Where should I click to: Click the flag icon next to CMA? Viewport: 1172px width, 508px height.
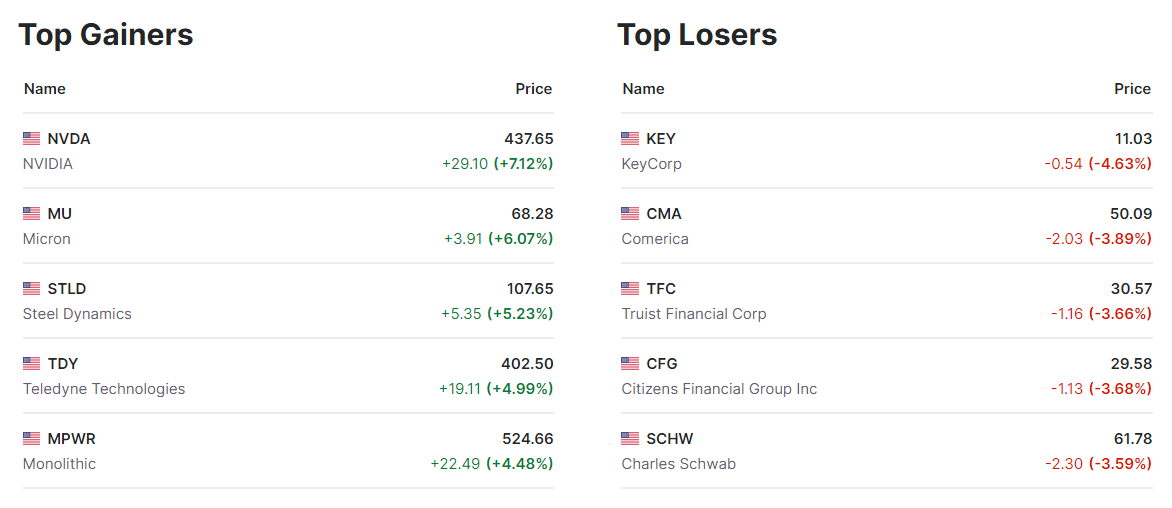tap(630, 214)
